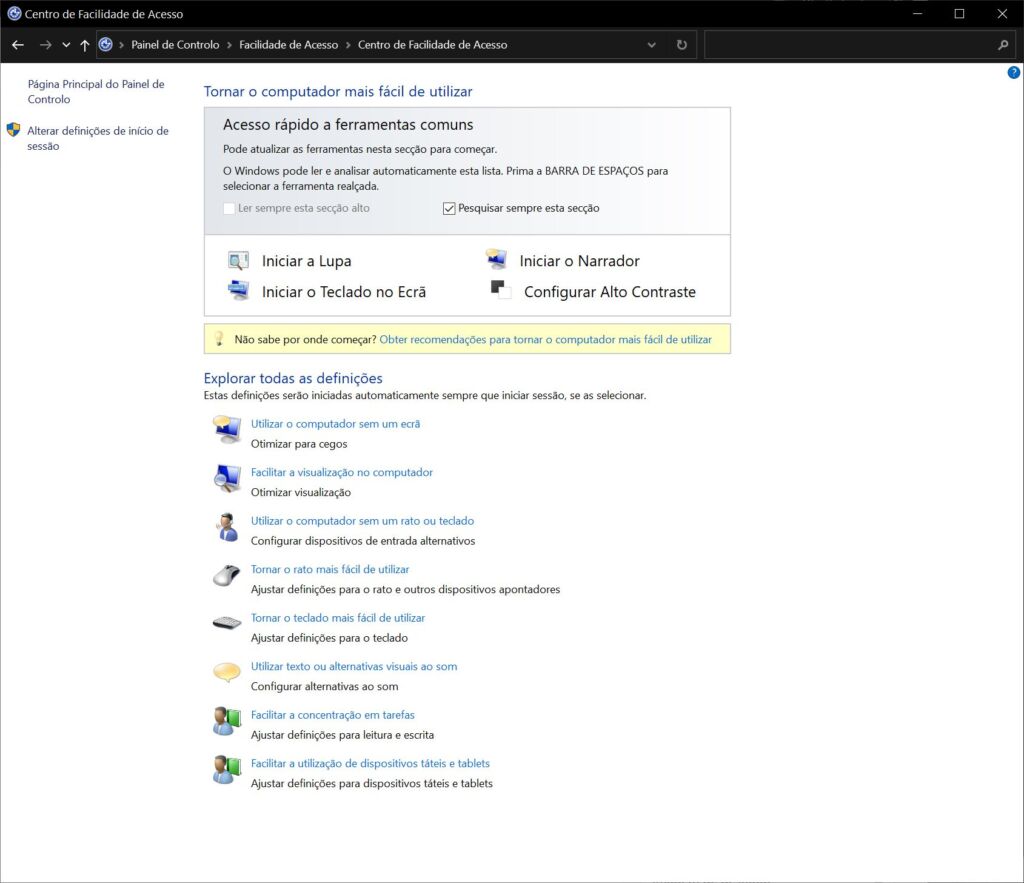The height and width of the screenshot is (883, 1024).
Task: Open Alterar definições de início de sessão
Action: click(x=98, y=138)
